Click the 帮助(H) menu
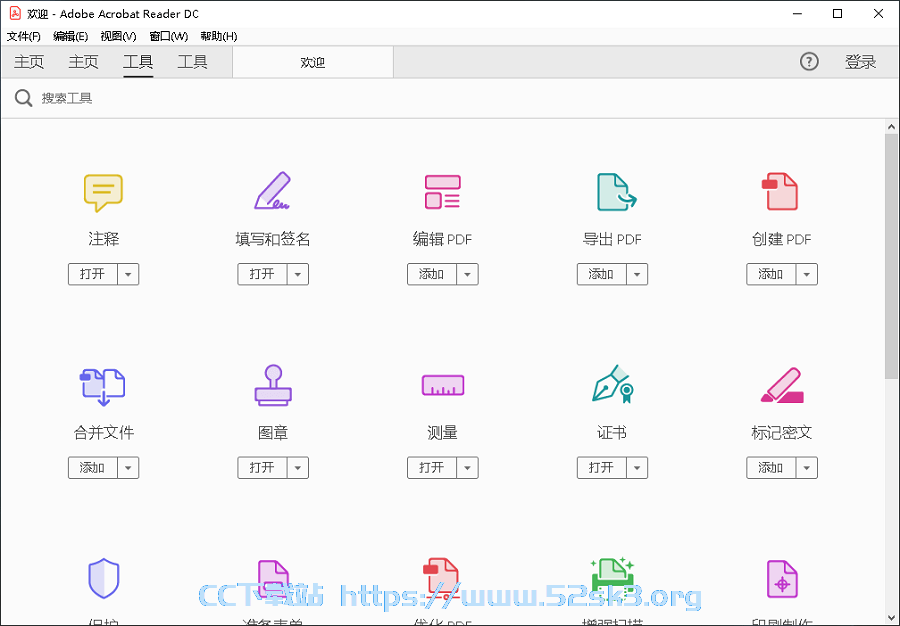 pyautogui.click(x=219, y=36)
